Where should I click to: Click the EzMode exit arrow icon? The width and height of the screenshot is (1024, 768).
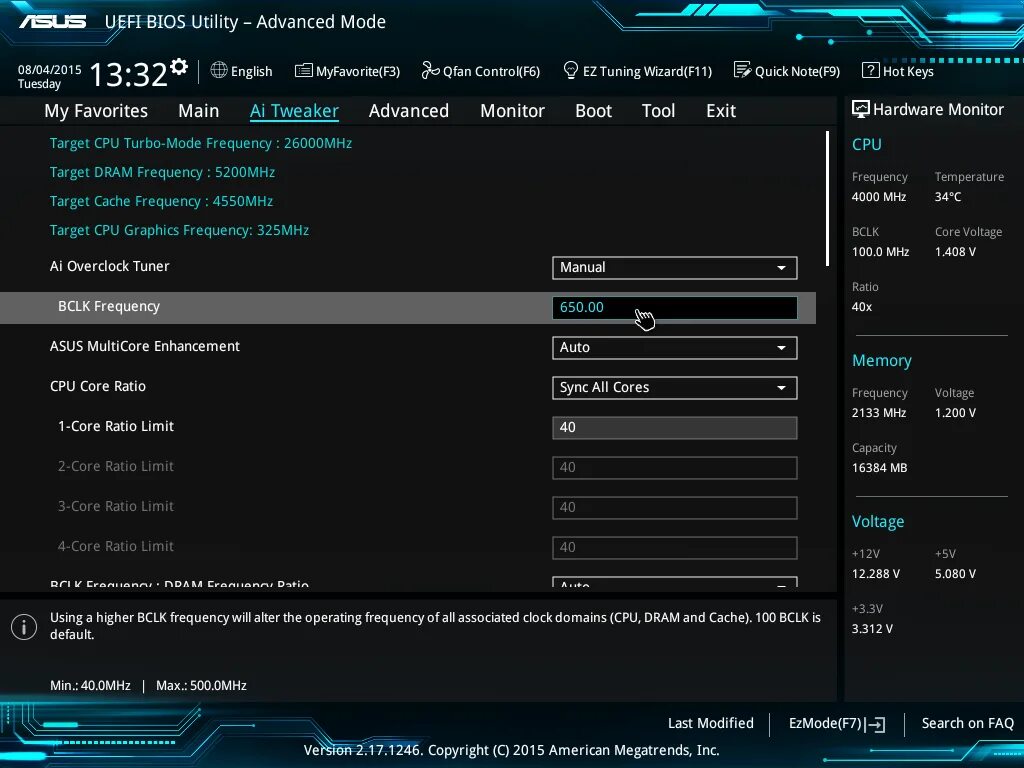pos(876,724)
